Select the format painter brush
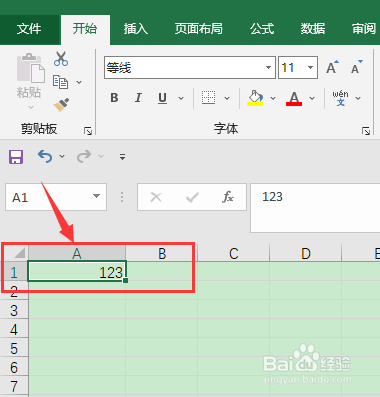 pyautogui.click(x=61, y=105)
